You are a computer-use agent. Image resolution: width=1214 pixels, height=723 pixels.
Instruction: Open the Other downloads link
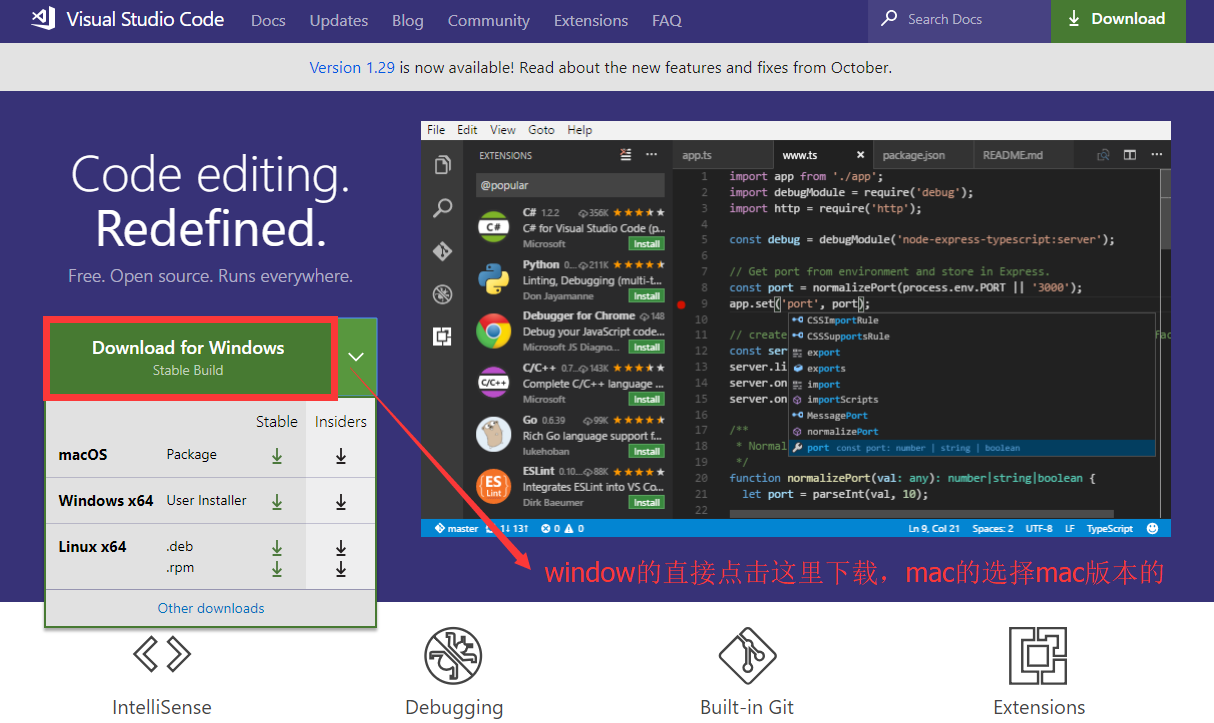coord(211,608)
